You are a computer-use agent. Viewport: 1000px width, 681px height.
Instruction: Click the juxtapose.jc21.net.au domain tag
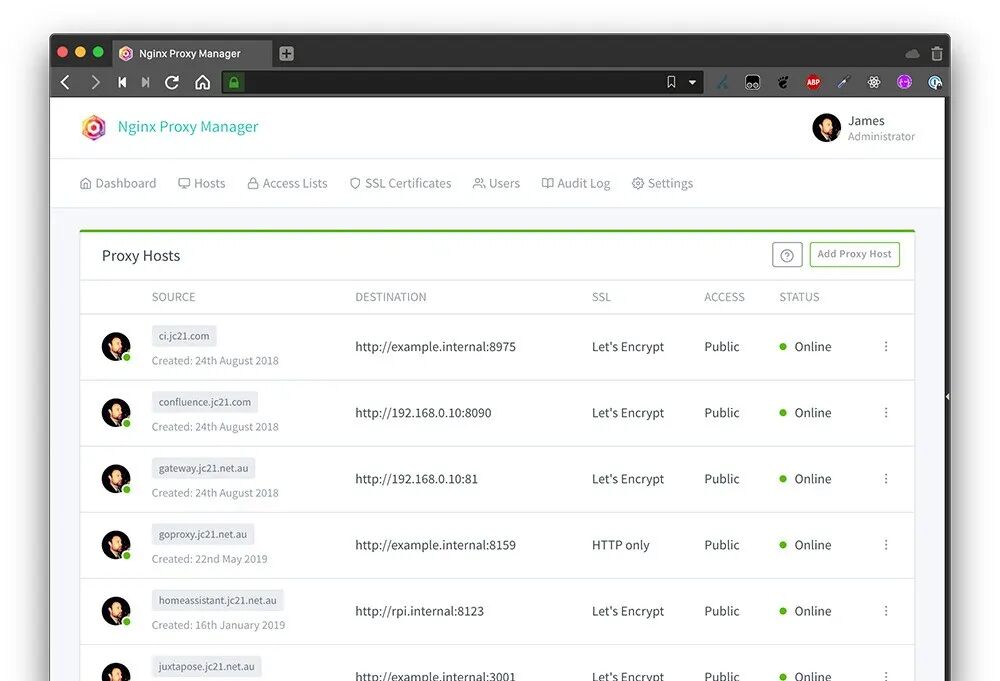(207, 666)
